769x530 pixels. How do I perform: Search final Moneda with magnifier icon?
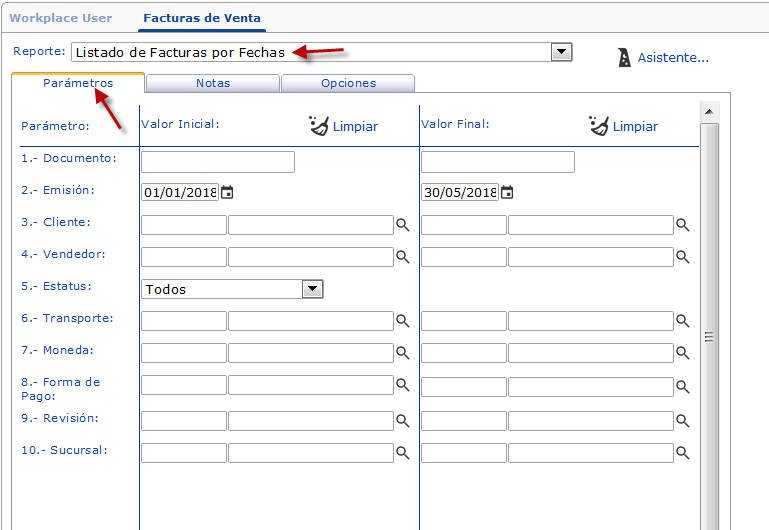pos(683,353)
